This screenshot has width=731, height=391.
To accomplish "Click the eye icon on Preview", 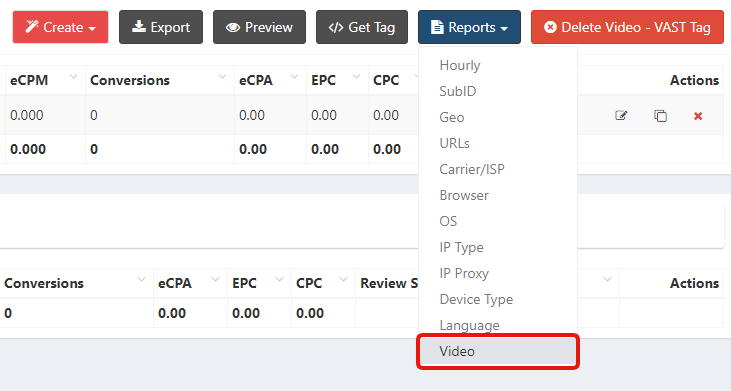I will 233,27.
